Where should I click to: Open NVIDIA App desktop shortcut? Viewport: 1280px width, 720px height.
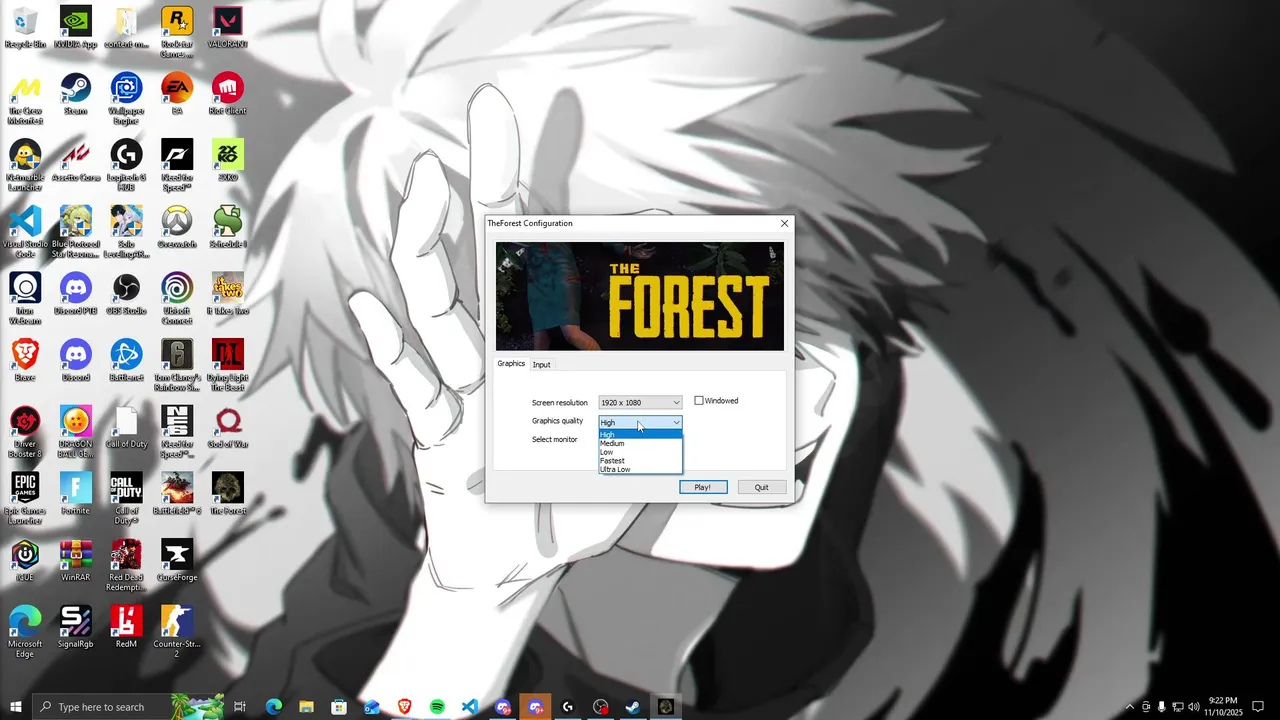click(x=76, y=28)
